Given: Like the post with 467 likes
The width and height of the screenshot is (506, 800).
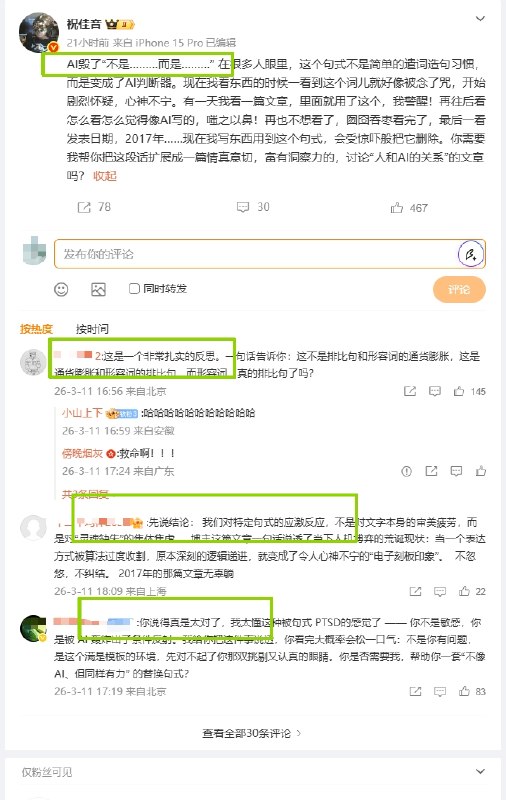Looking at the screenshot, I should (396, 208).
